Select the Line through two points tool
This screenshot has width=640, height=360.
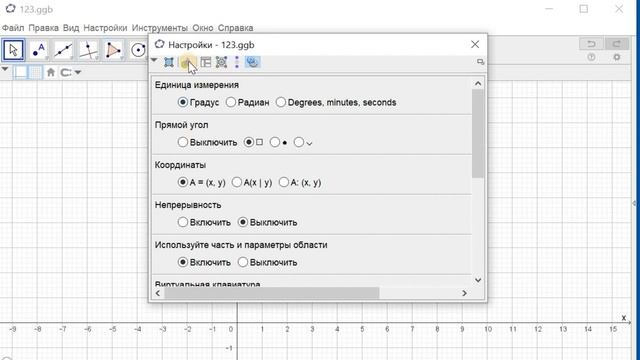(x=64, y=50)
